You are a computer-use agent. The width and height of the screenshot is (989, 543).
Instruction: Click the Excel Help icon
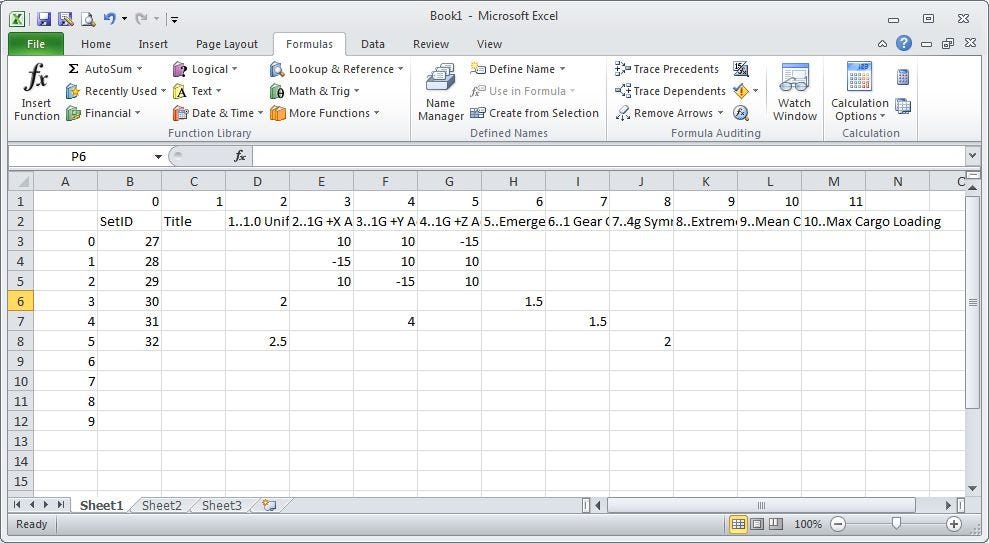click(903, 43)
